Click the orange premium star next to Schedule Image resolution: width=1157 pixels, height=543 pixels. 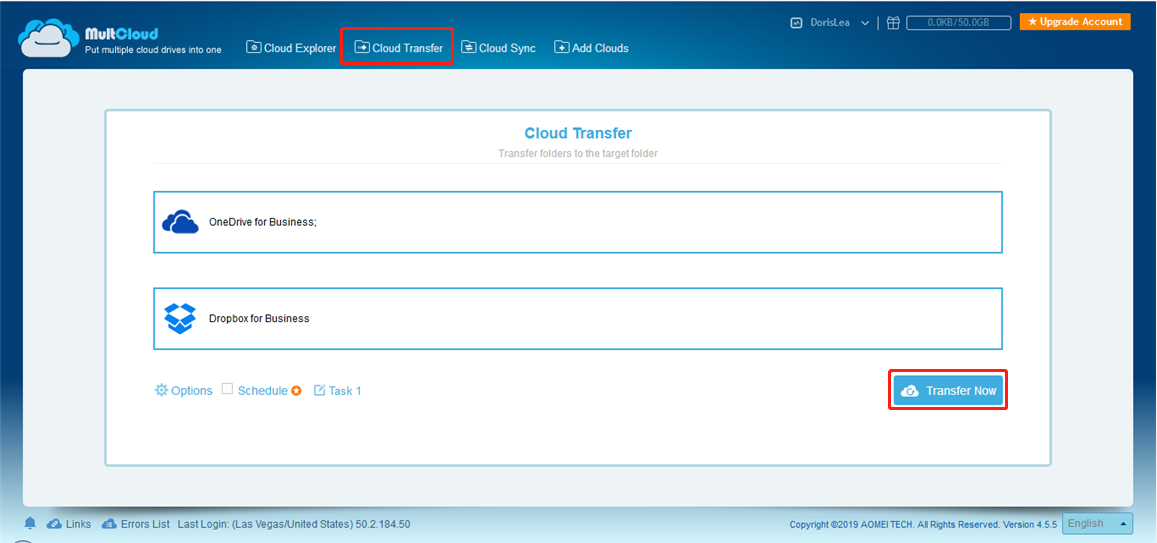296,391
